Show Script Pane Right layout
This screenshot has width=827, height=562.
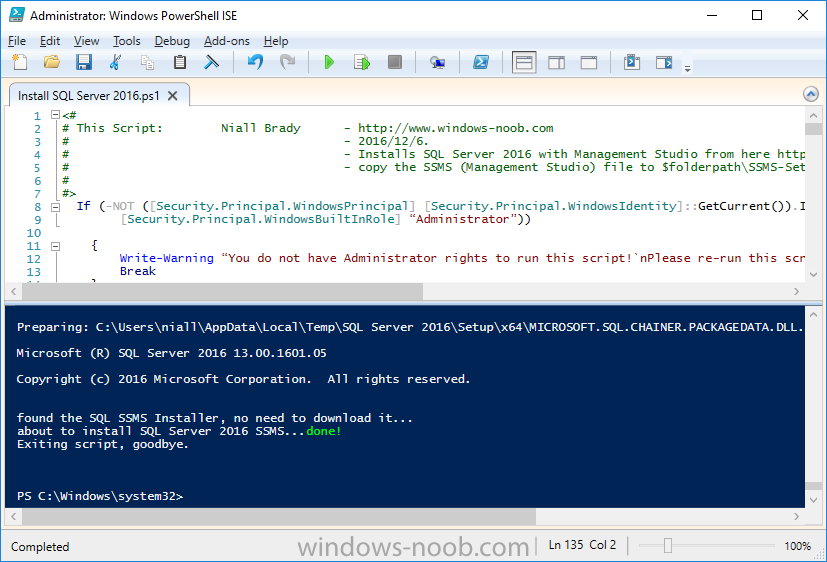coord(556,62)
